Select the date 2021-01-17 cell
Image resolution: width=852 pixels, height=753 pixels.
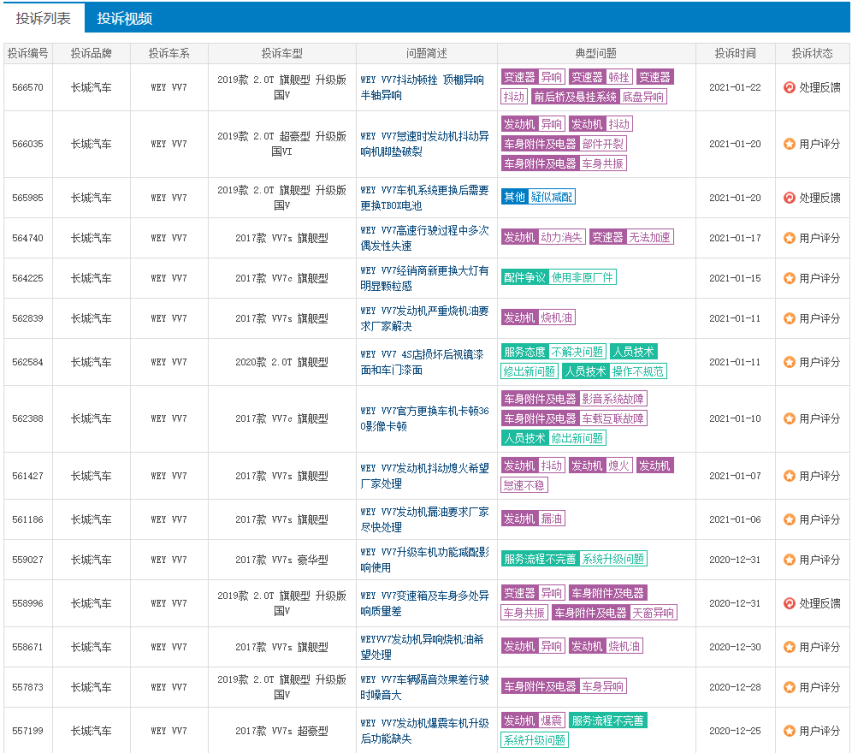coord(735,238)
